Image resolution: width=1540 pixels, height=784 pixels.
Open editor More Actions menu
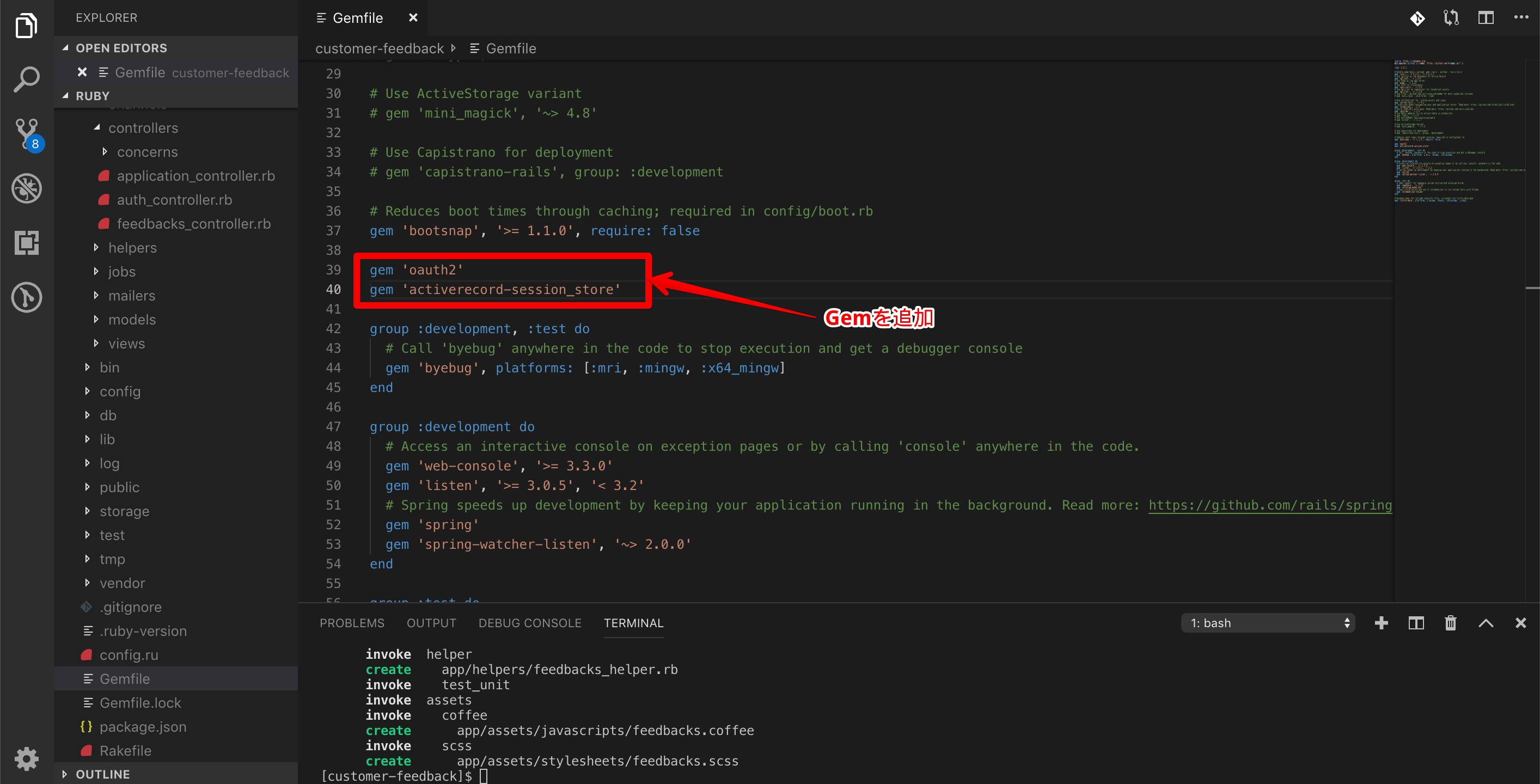point(1521,18)
